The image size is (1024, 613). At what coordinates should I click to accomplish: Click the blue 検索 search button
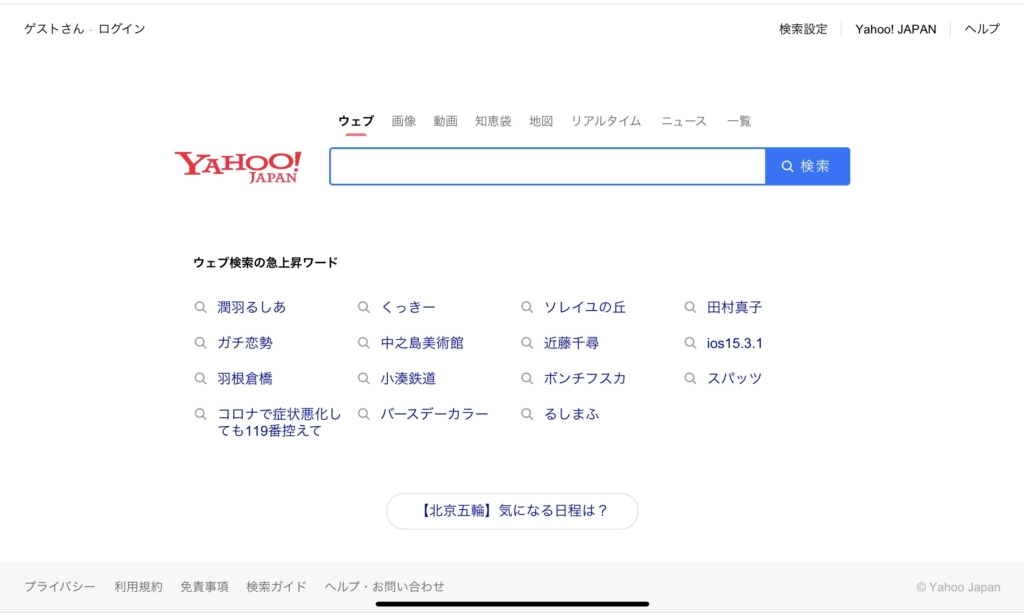tap(807, 166)
